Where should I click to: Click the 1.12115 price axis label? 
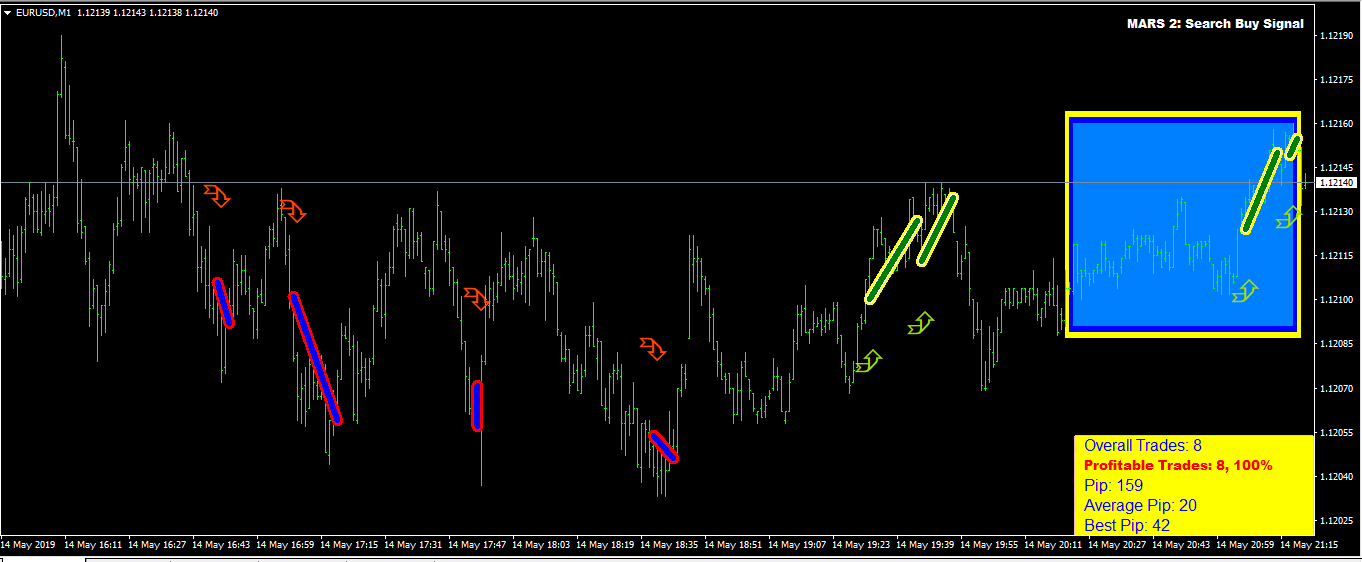click(x=1337, y=256)
